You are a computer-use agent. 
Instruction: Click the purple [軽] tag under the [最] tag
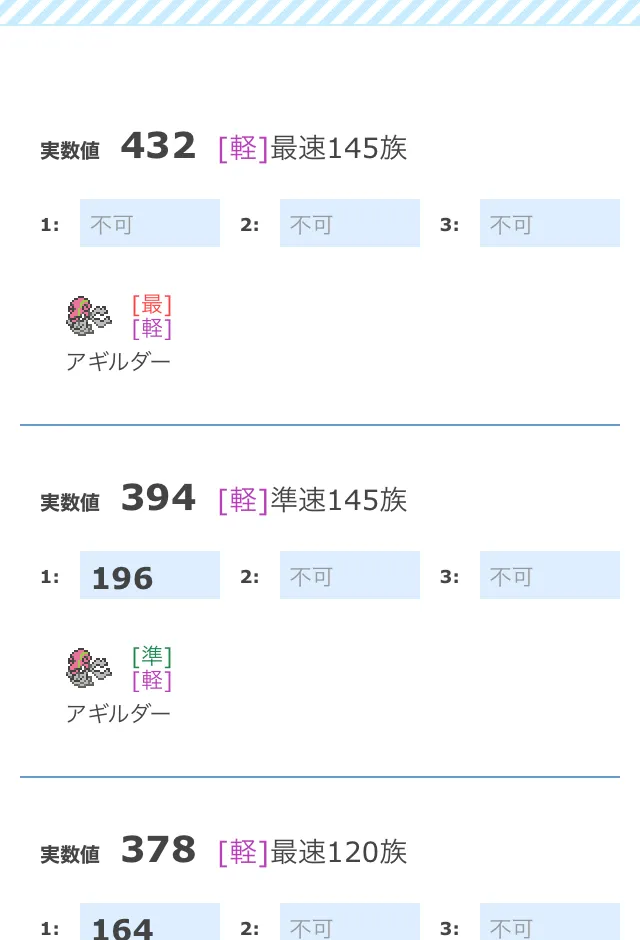click(152, 329)
